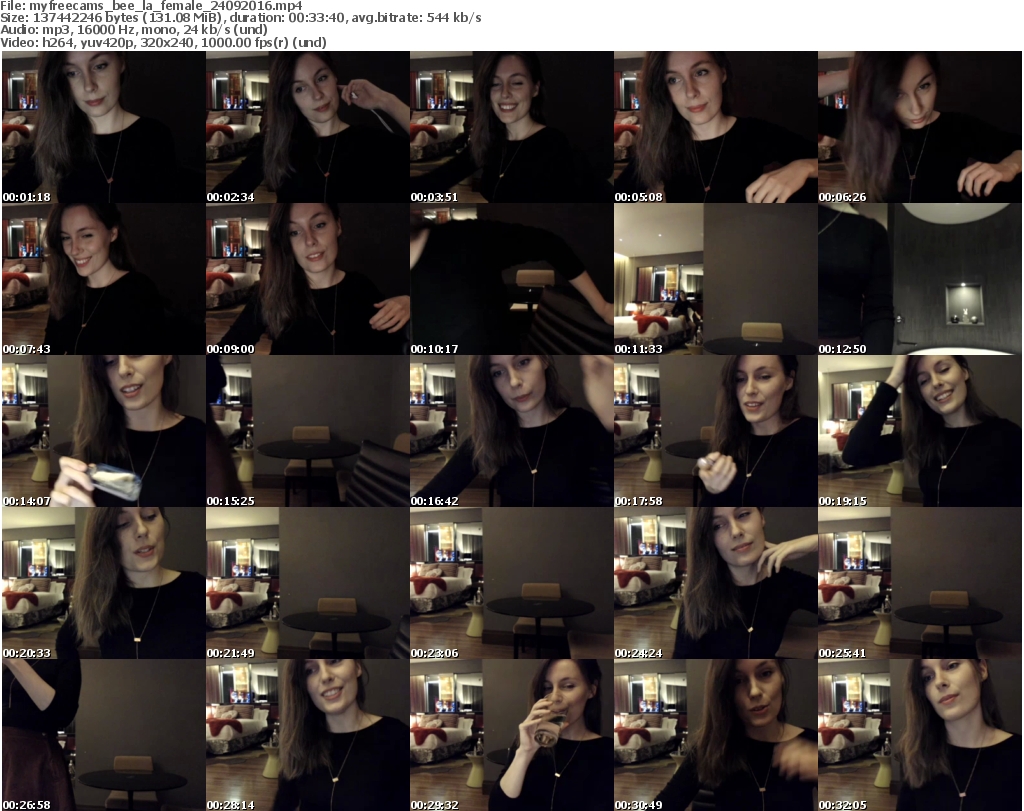1024x811 pixels.
Task: Click the thumbnail timestamped 00:10:17
Action: click(x=511, y=279)
